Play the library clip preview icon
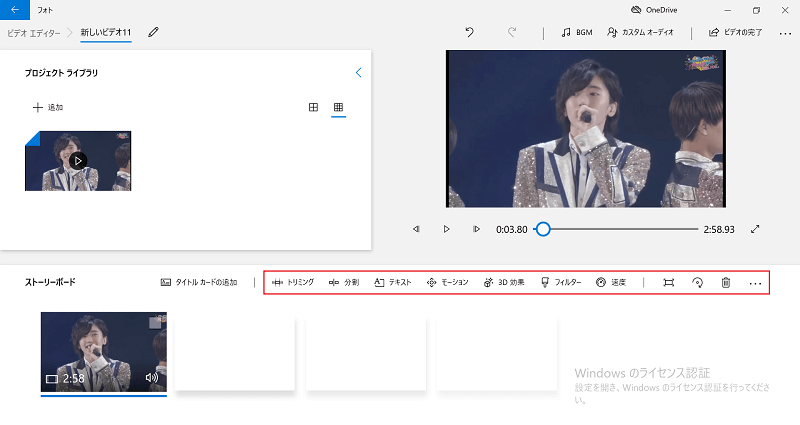Screen dimensions: 800x425 click(x=78, y=161)
